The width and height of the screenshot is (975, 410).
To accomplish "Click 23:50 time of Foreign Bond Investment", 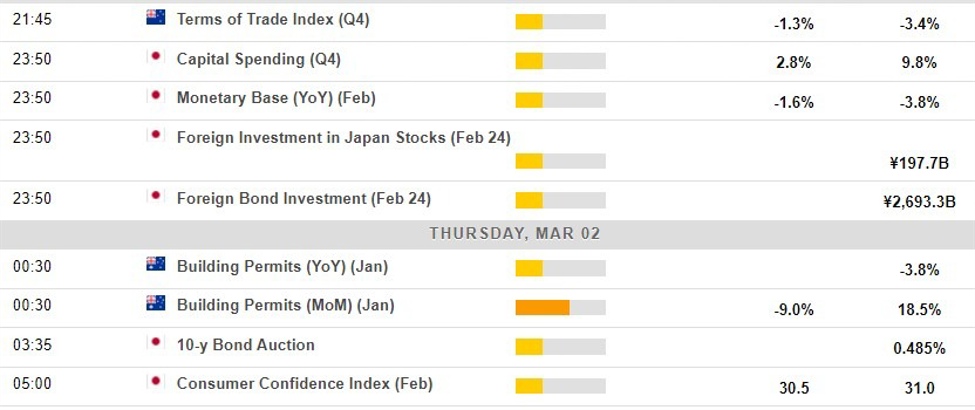I will click(x=31, y=199).
